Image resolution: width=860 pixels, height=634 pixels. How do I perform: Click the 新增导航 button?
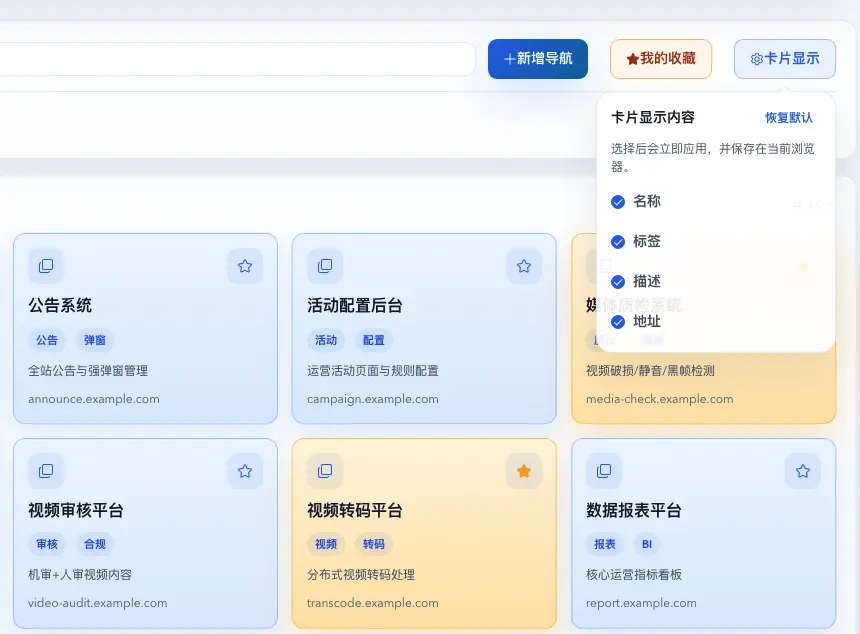(538, 59)
